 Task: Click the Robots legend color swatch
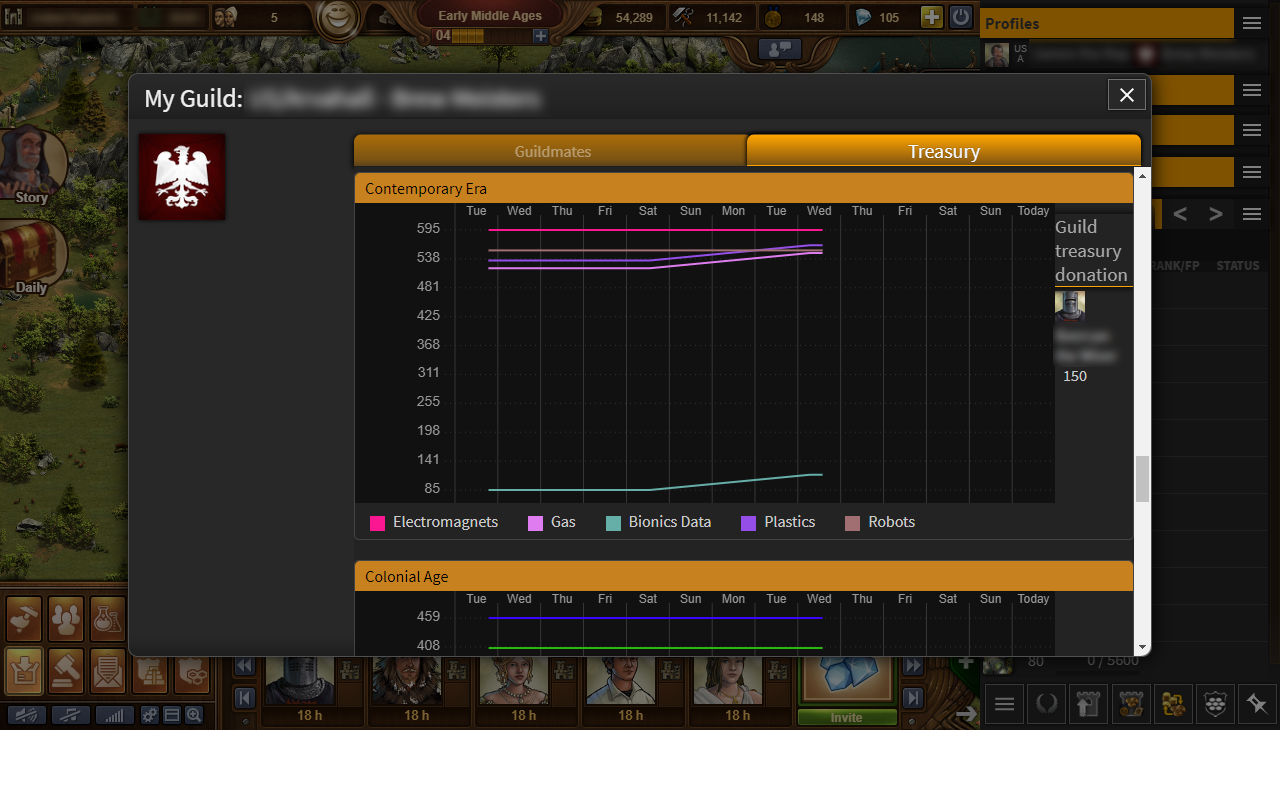pos(853,523)
